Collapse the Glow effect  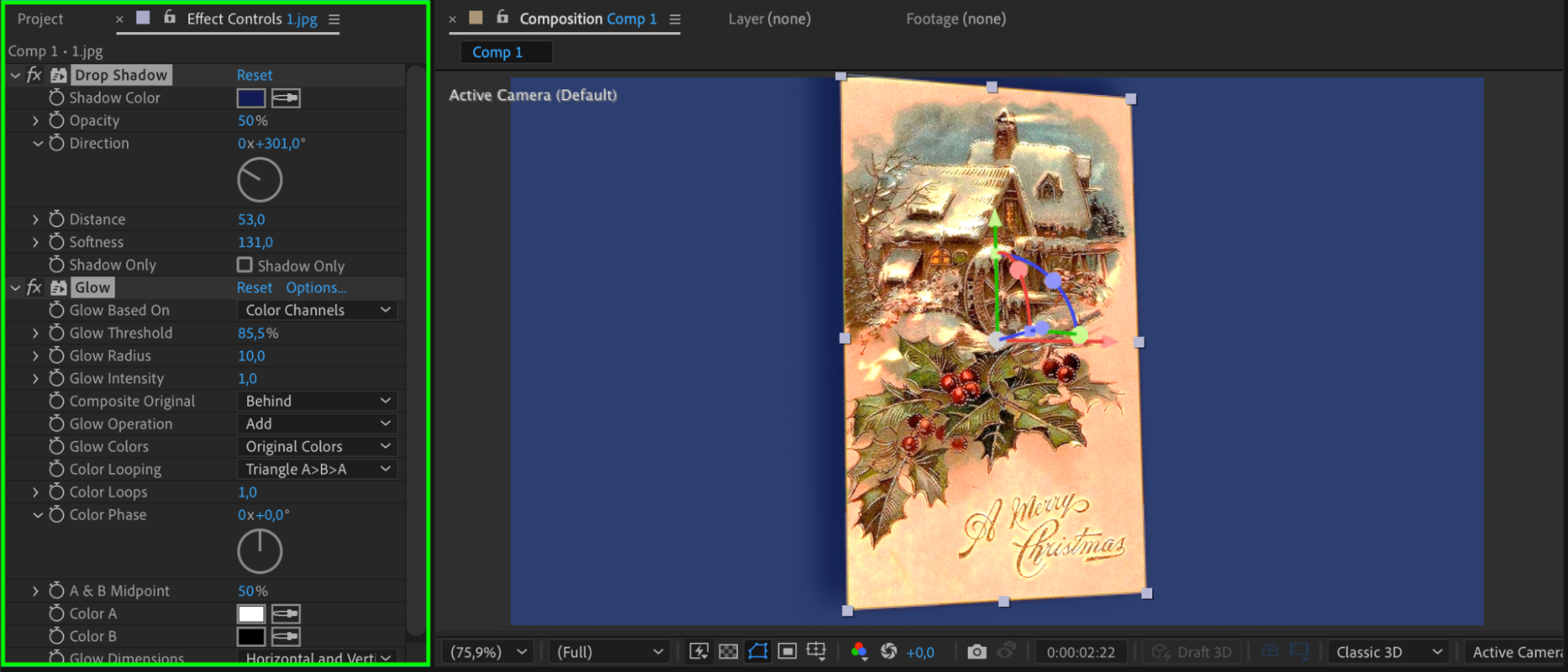tap(15, 288)
